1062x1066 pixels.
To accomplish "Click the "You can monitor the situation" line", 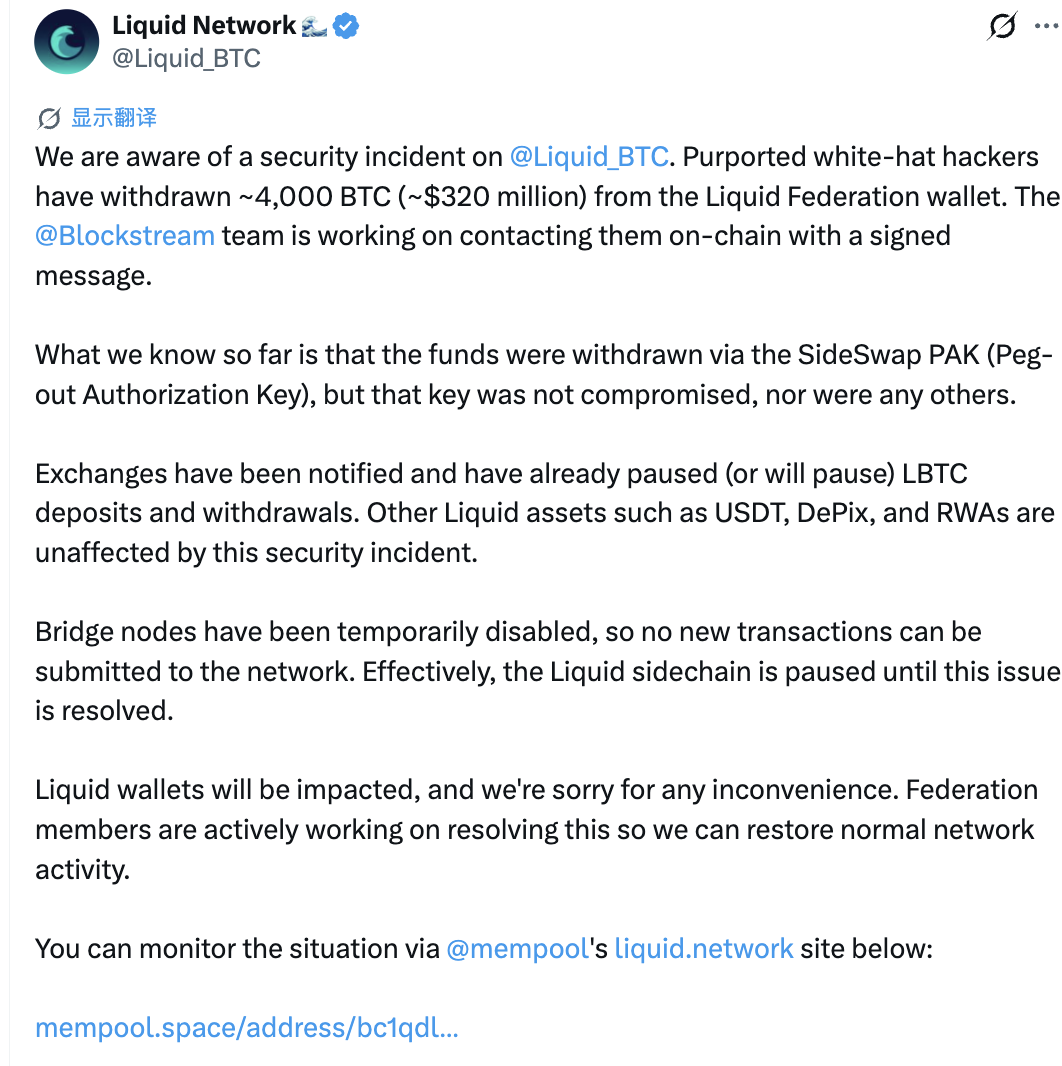I will [483, 949].
